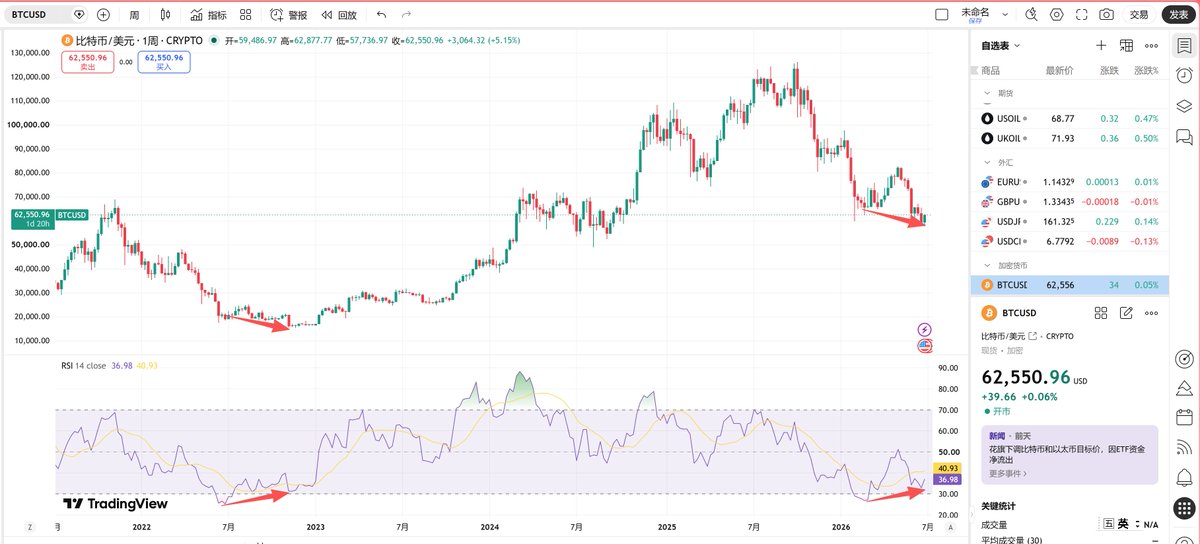
Task: Change the candlestick chart type
Action: click(x=166, y=15)
